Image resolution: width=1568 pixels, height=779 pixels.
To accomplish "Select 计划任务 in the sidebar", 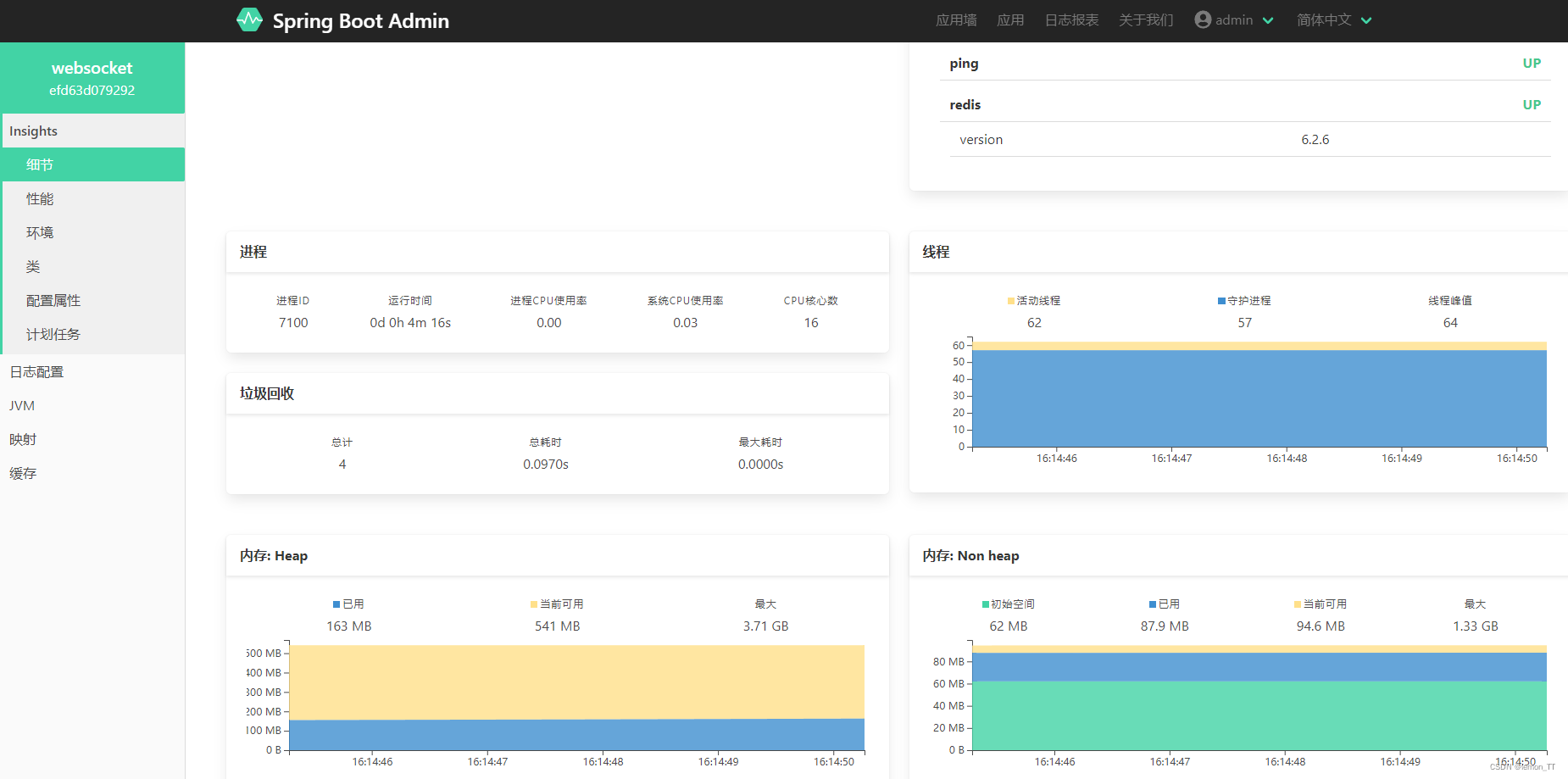I will coord(92,334).
